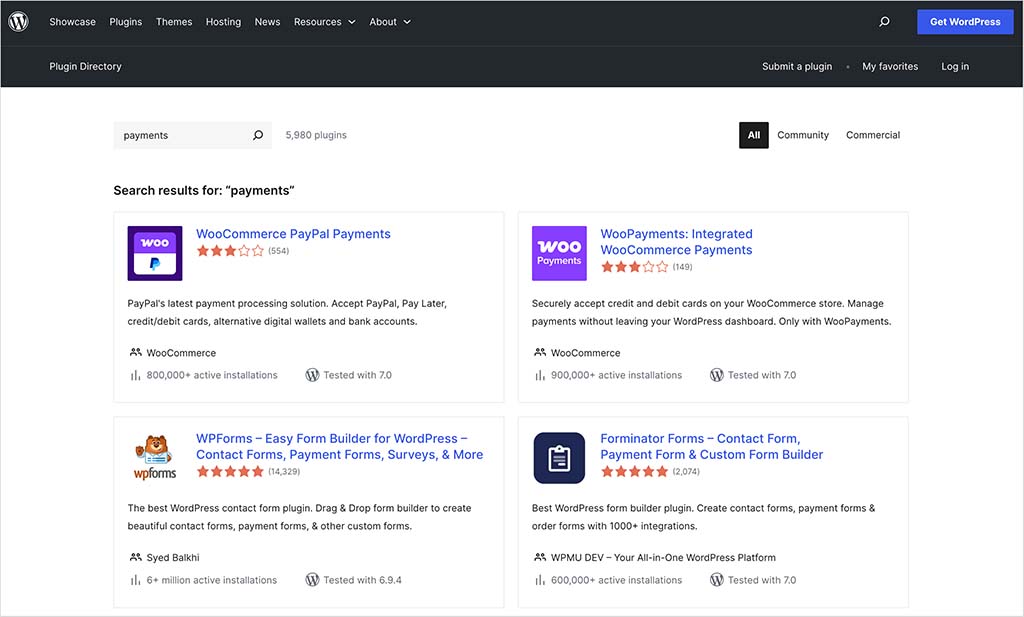Click the installations bar icon for 800,000+ installations

135,375
